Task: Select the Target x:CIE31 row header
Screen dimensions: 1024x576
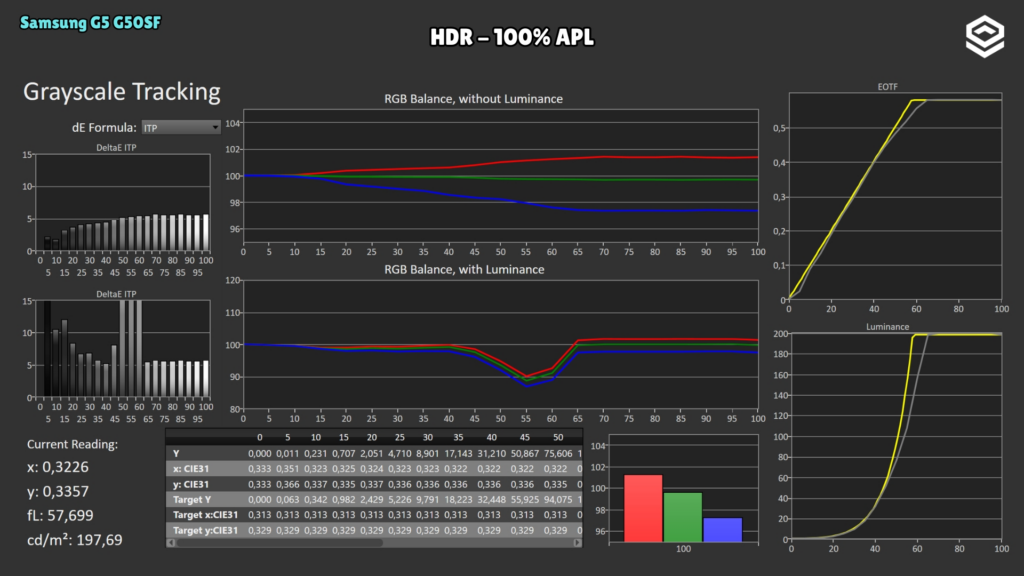Action: 205,515
